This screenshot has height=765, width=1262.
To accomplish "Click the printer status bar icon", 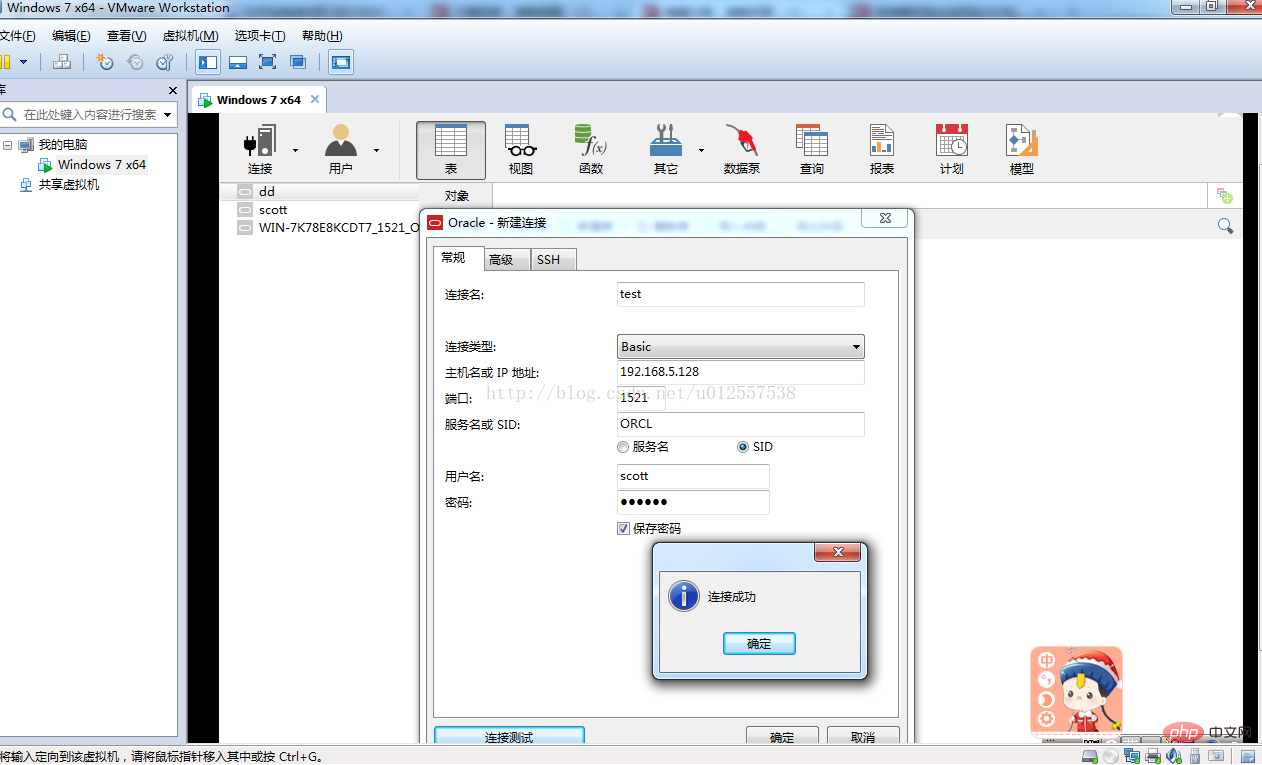I will pos(1153,756).
